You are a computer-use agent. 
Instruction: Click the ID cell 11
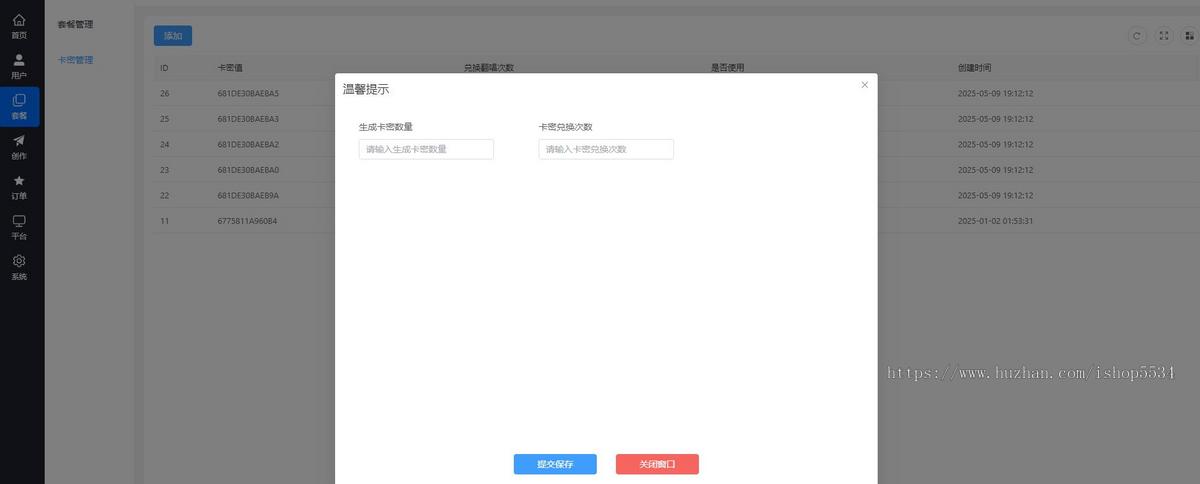(x=164, y=221)
